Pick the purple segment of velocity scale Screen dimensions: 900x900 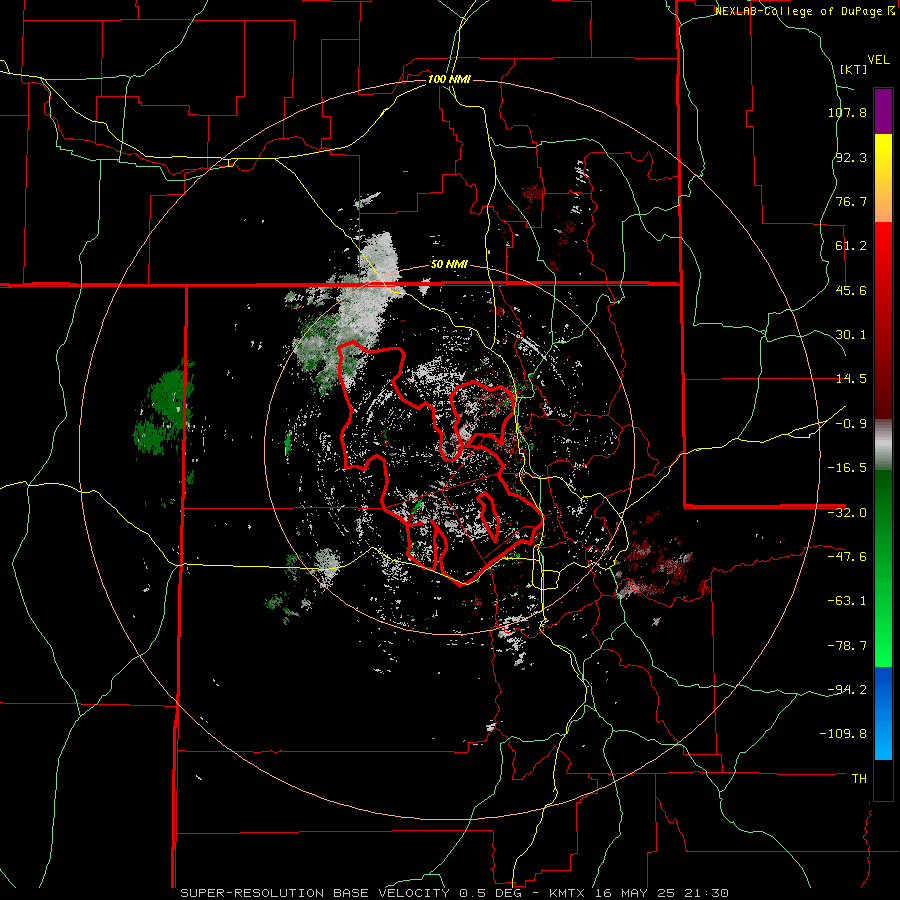pyautogui.click(x=883, y=112)
